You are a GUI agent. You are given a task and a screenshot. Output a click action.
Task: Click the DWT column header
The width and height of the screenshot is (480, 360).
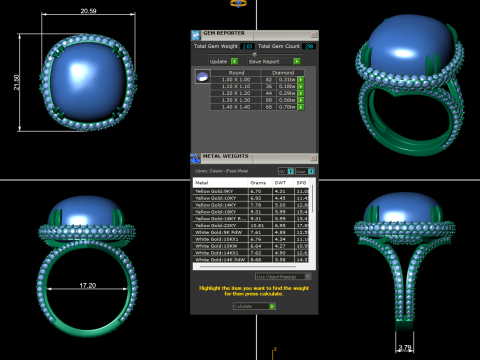[x=283, y=183]
